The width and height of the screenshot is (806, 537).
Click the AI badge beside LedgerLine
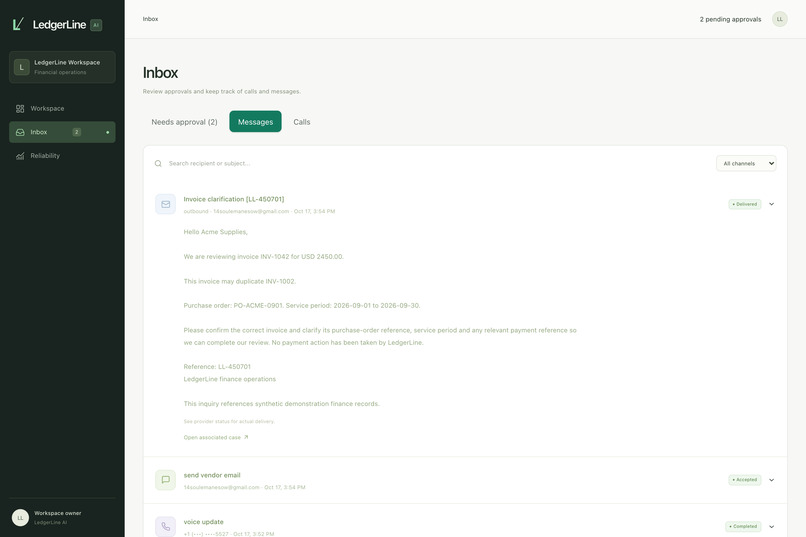point(96,25)
